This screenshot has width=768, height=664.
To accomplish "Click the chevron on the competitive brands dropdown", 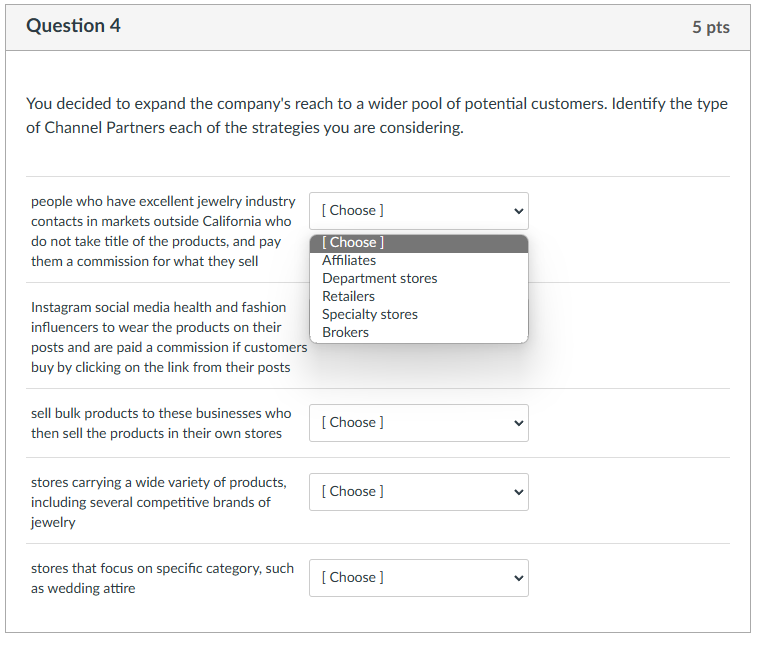I will 518,492.
